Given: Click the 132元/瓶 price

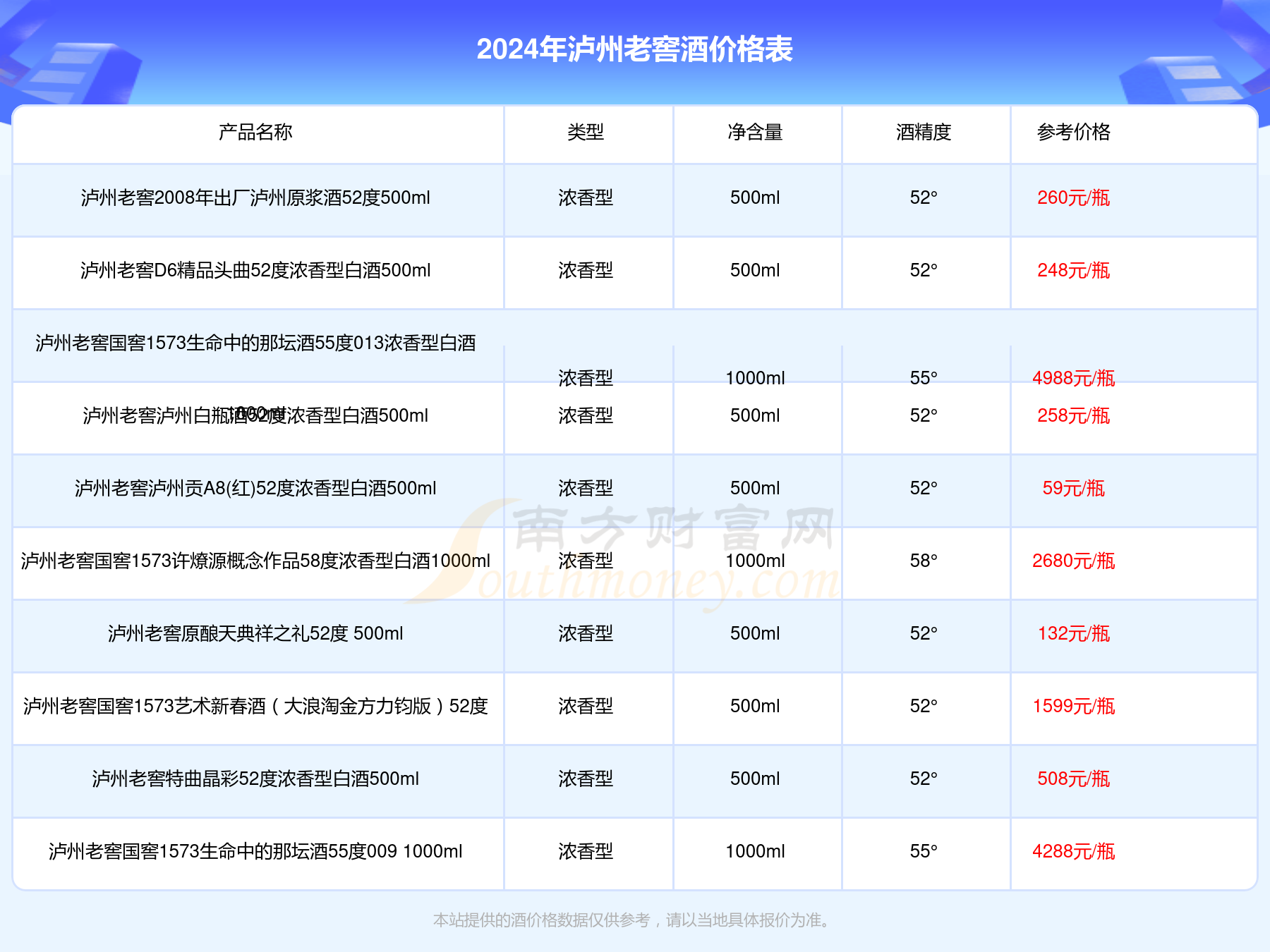Looking at the screenshot, I should 1073,633.
